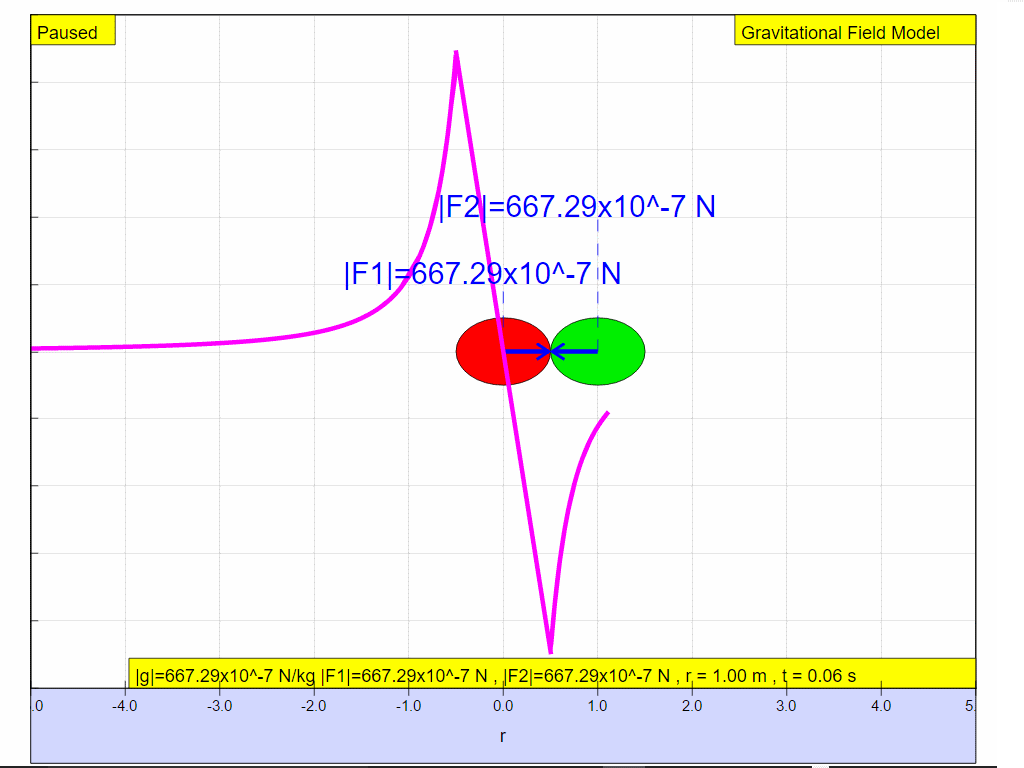Click the 3.0 tick on r axis
The image size is (1024, 768).
[x=786, y=705]
